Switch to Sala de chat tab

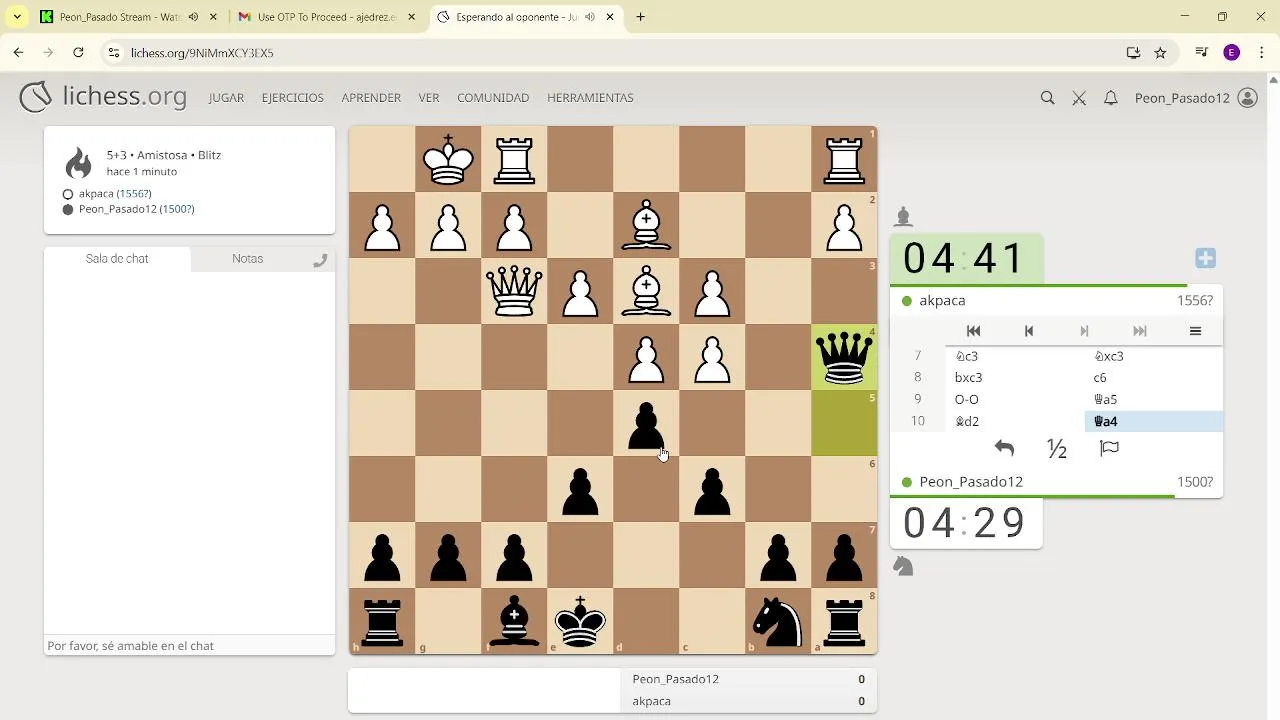point(117,259)
